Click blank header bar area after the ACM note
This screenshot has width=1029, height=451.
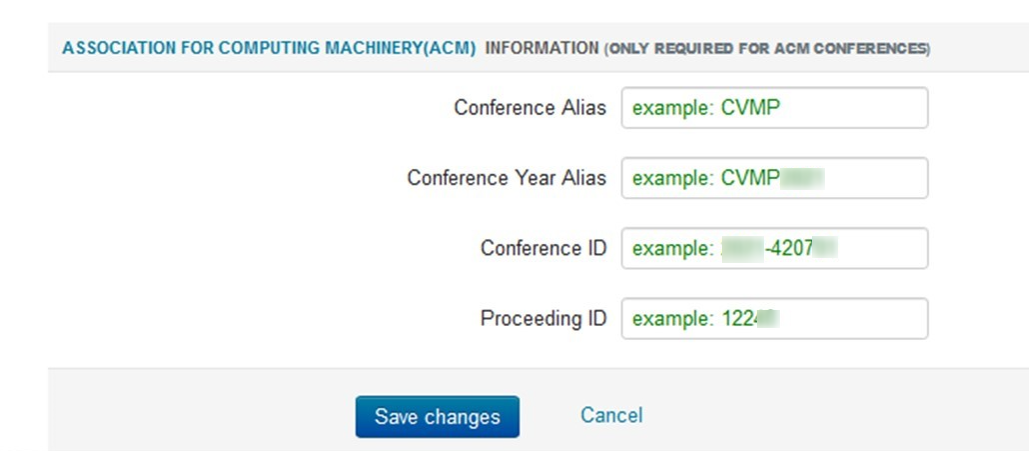[980, 48]
